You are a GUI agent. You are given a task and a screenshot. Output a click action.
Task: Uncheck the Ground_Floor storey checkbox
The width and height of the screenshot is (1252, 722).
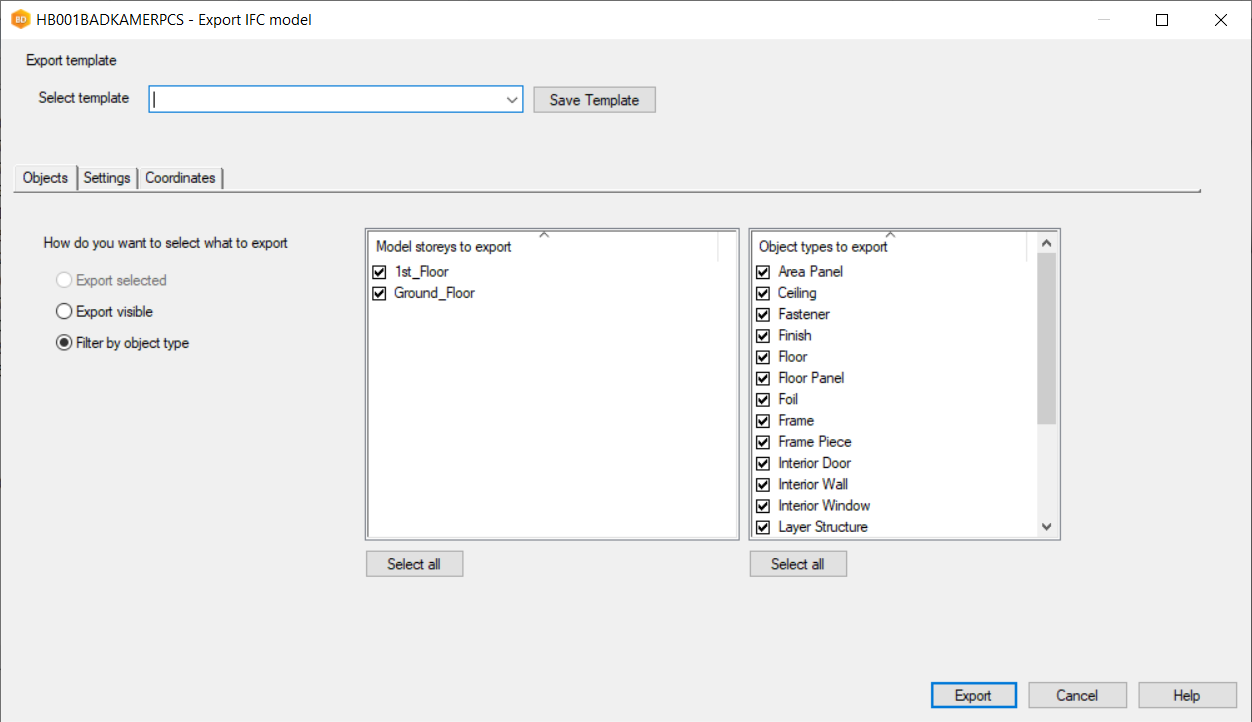pos(379,294)
